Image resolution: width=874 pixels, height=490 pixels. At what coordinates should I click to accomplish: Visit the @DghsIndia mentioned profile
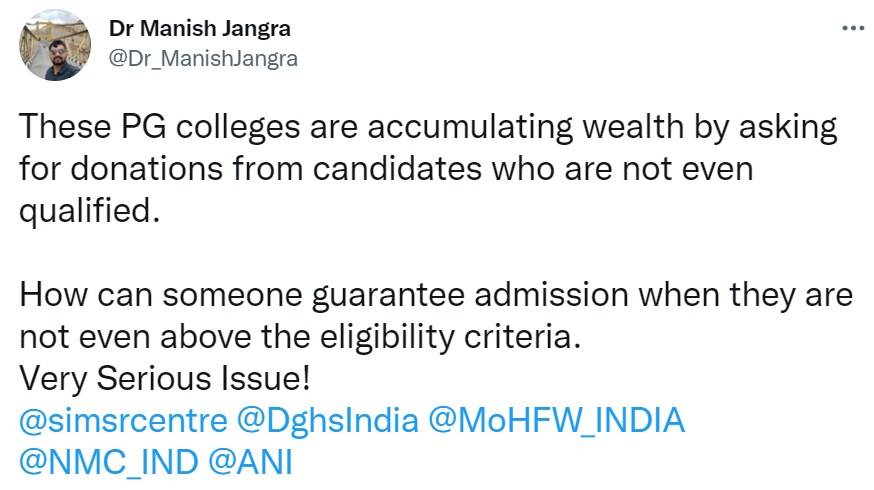tap(326, 419)
